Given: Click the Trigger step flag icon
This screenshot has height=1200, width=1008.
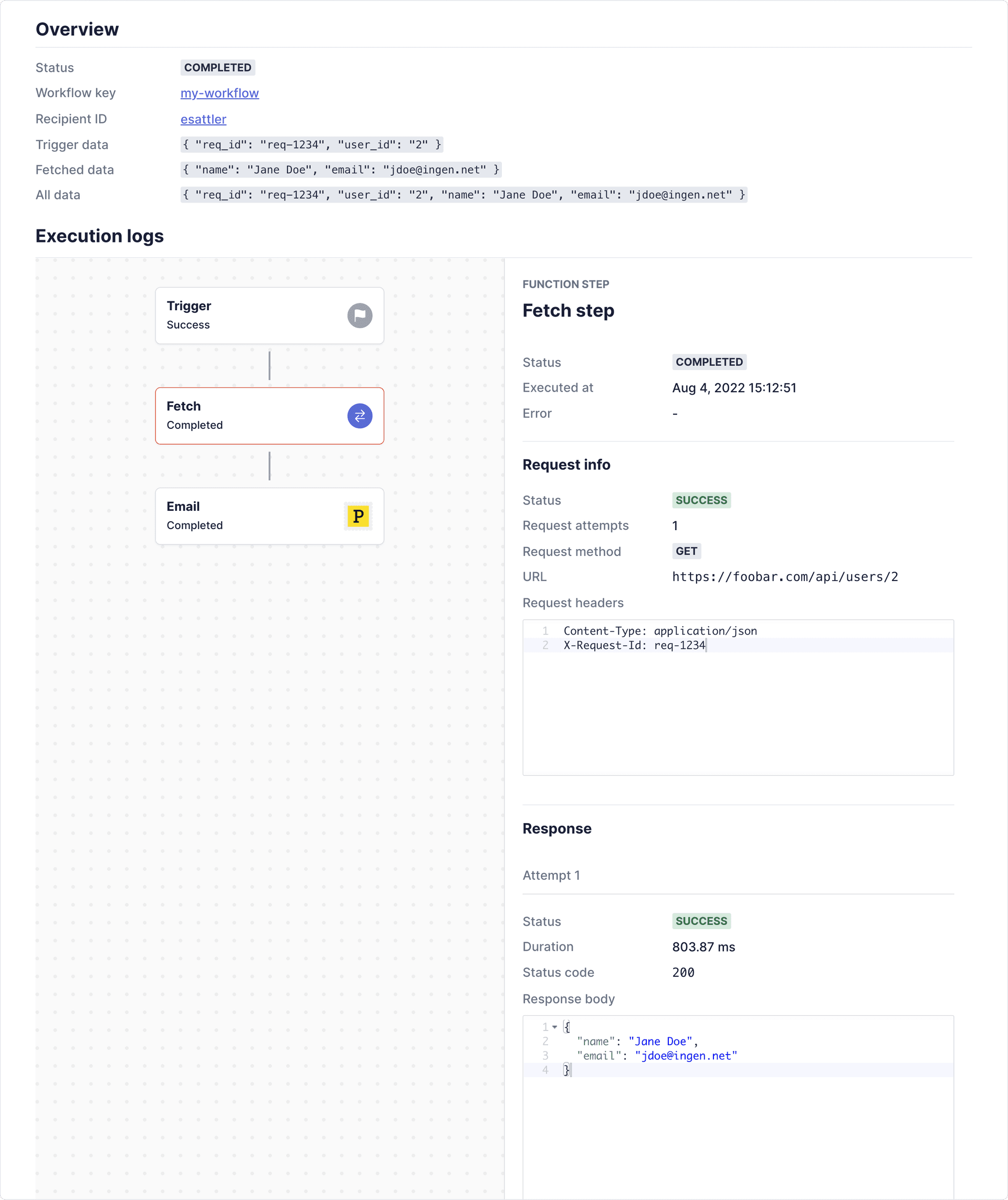Looking at the screenshot, I should (x=360, y=315).
